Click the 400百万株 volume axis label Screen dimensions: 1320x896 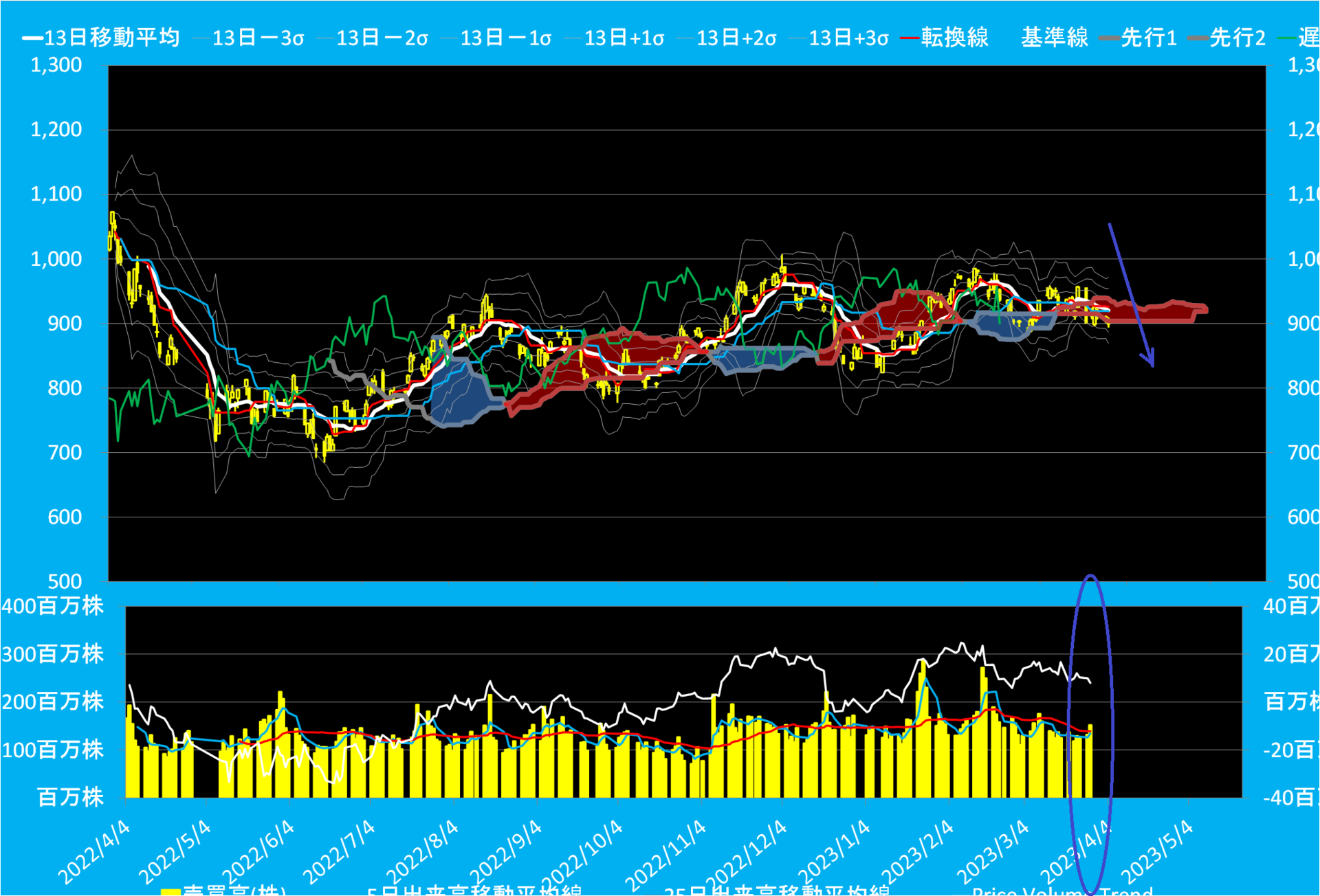[x=53, y=606]
